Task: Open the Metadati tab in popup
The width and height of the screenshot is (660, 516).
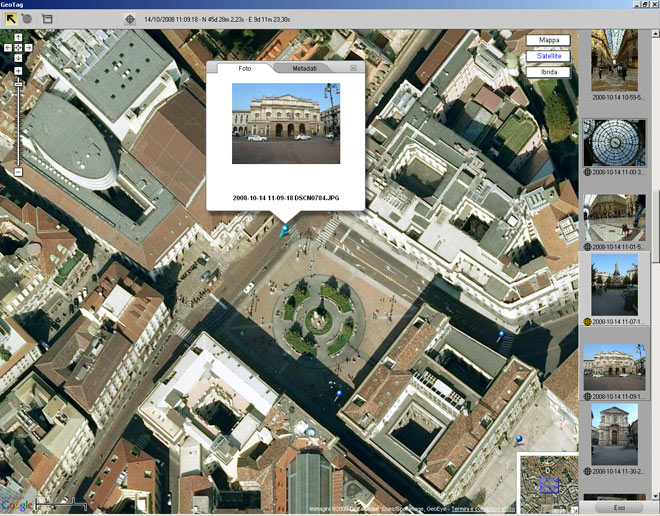Action: click(304, 68)
